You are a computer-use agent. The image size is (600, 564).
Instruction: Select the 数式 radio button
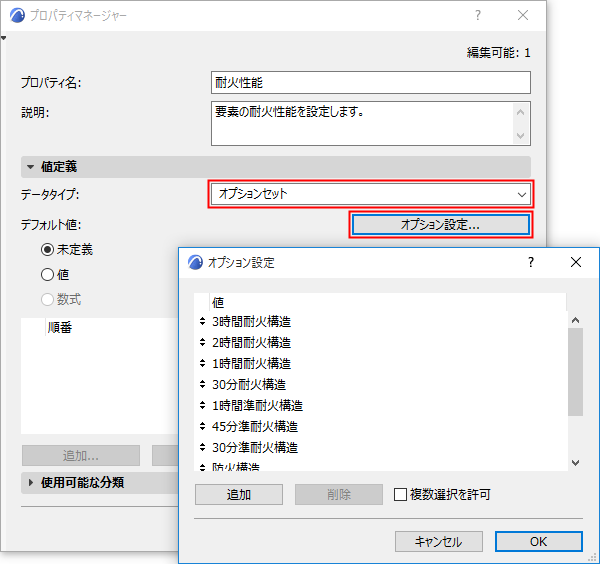(x=47, y=299)
